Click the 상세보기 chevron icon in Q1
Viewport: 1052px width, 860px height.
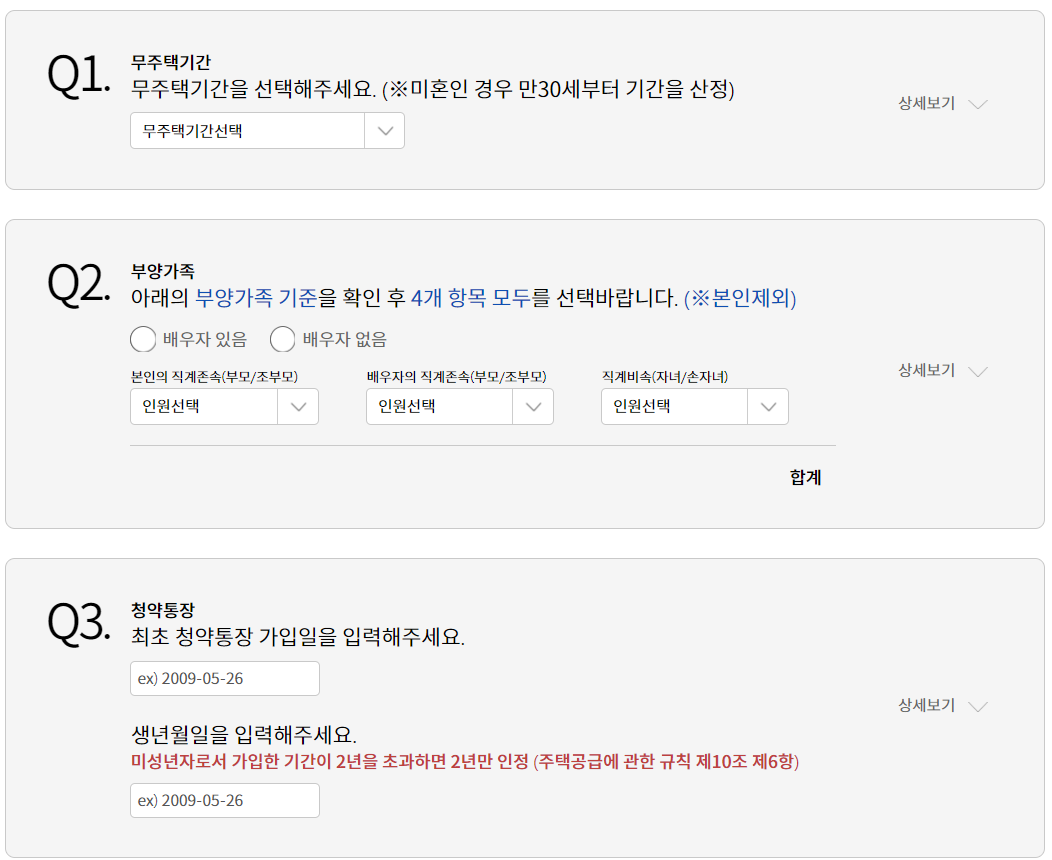(x=978, y=104)
